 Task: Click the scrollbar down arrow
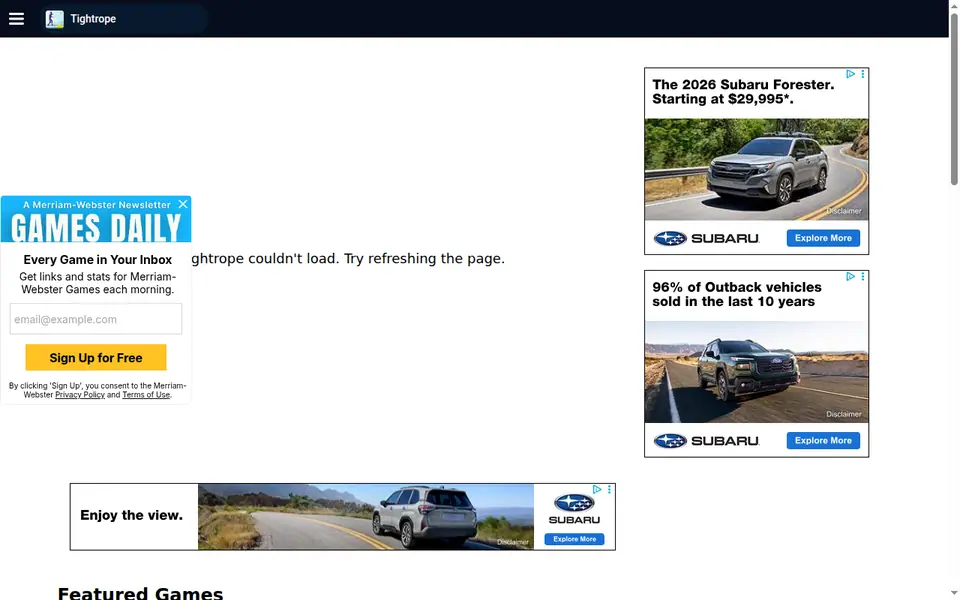coord(954,594)
